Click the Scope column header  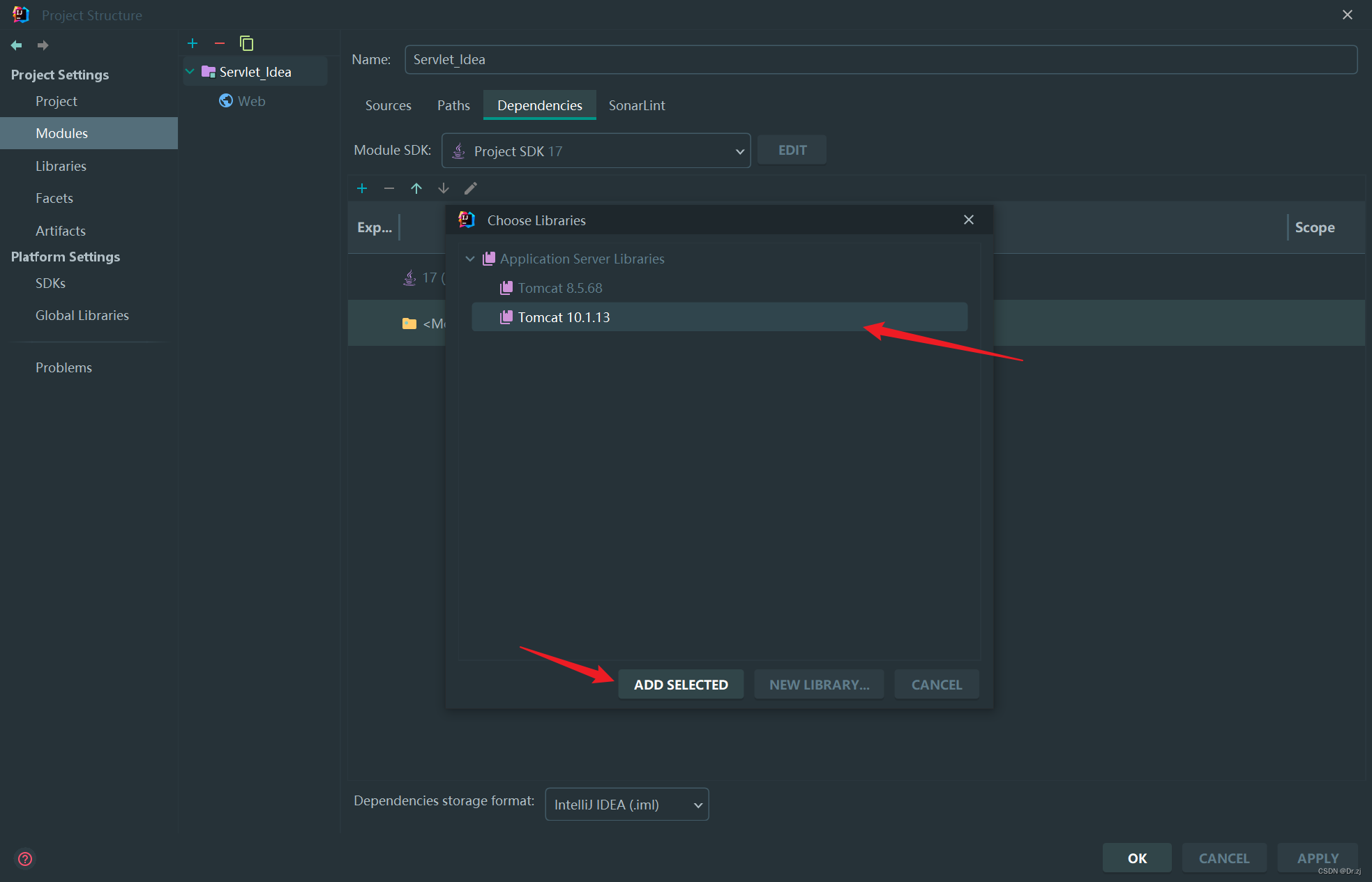tap(1315, 227)
